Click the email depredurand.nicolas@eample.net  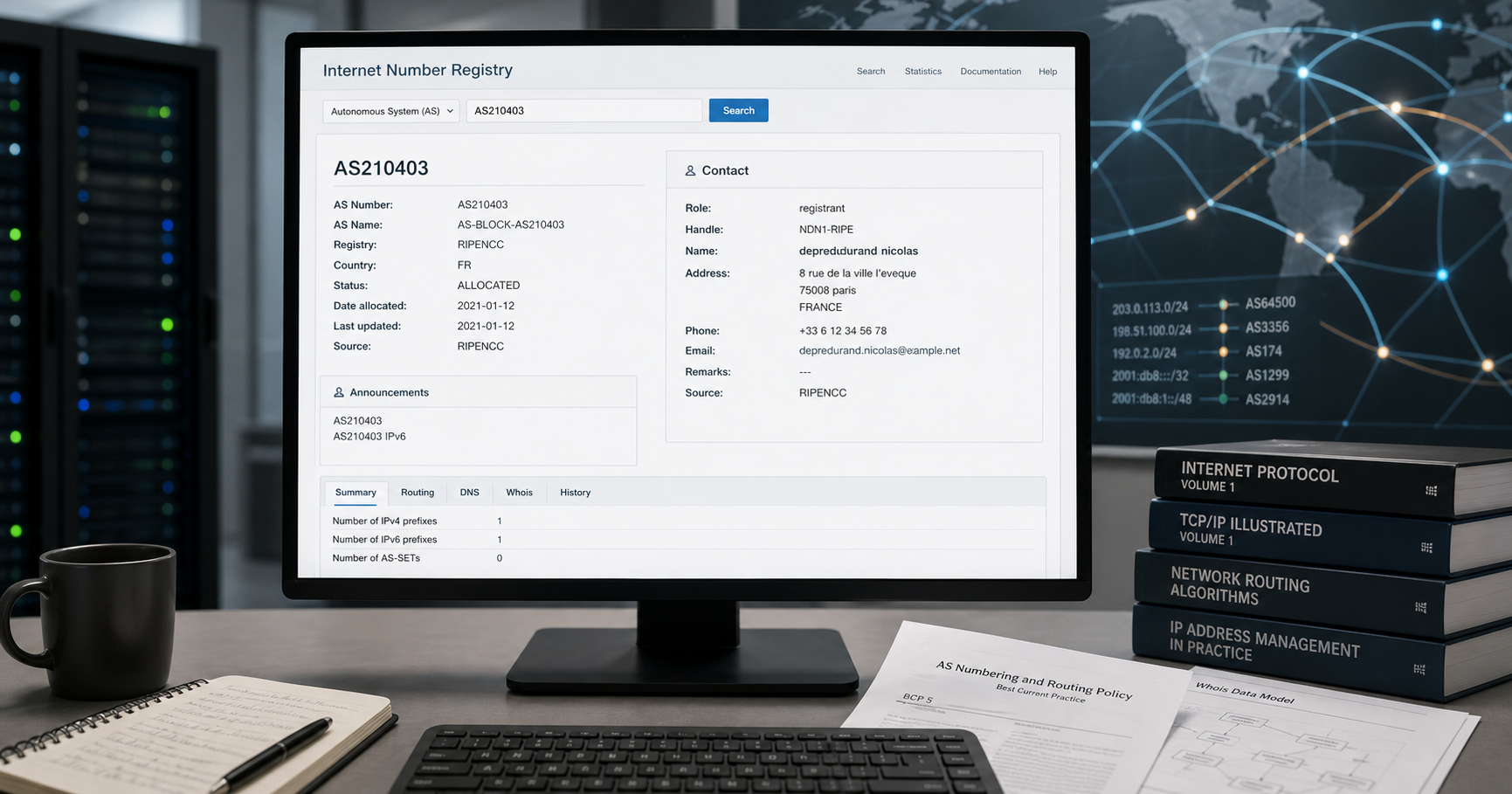click(880, 351)
